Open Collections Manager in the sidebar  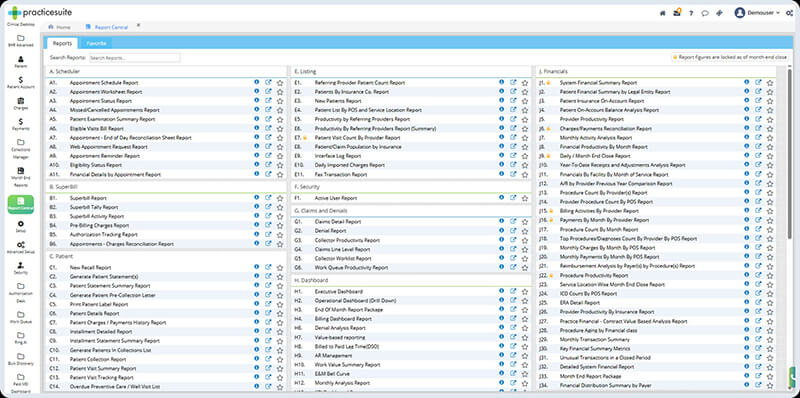pos(20,148)
